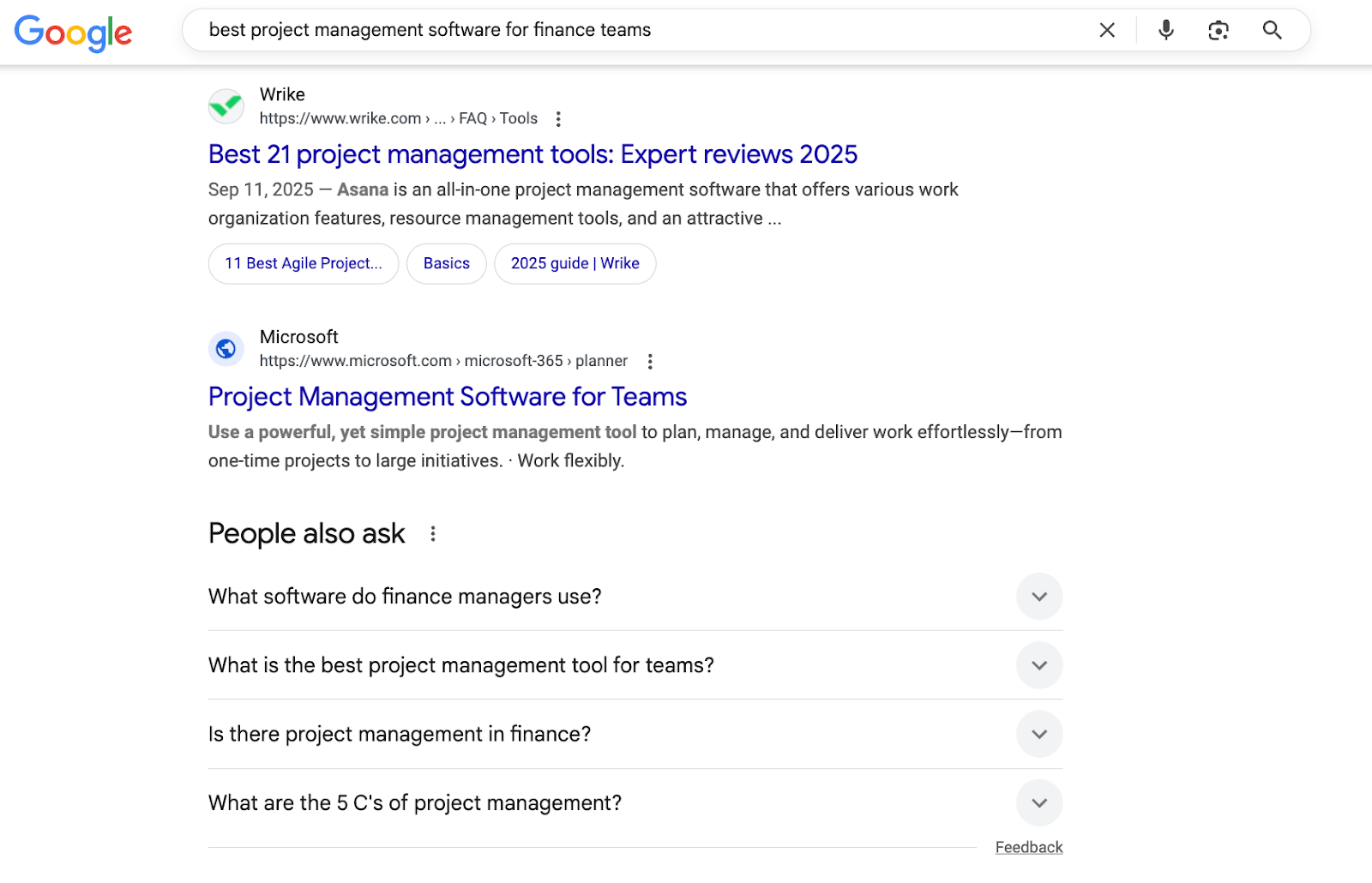Click into the search query text field

click(x=600, y=31)
